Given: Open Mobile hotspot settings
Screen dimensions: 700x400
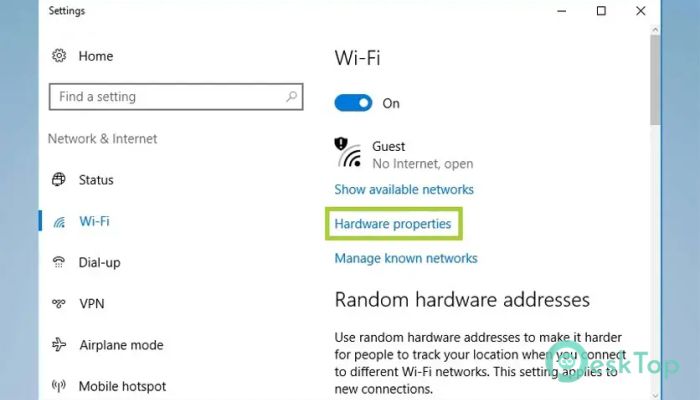Looking at the screenshot, I should pyautogui.click(x=122, y=386).
